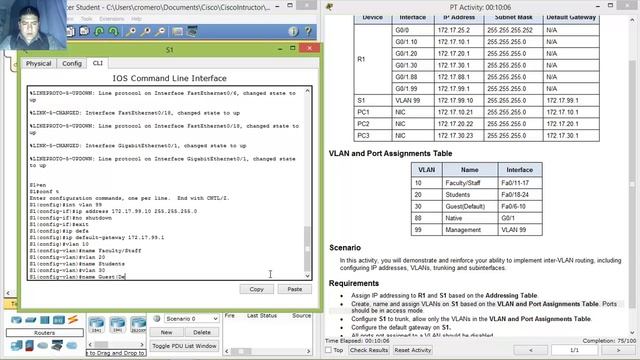The image size is (640, 360).
Task: Click the Delete scenario button
Action: point(202,332)
